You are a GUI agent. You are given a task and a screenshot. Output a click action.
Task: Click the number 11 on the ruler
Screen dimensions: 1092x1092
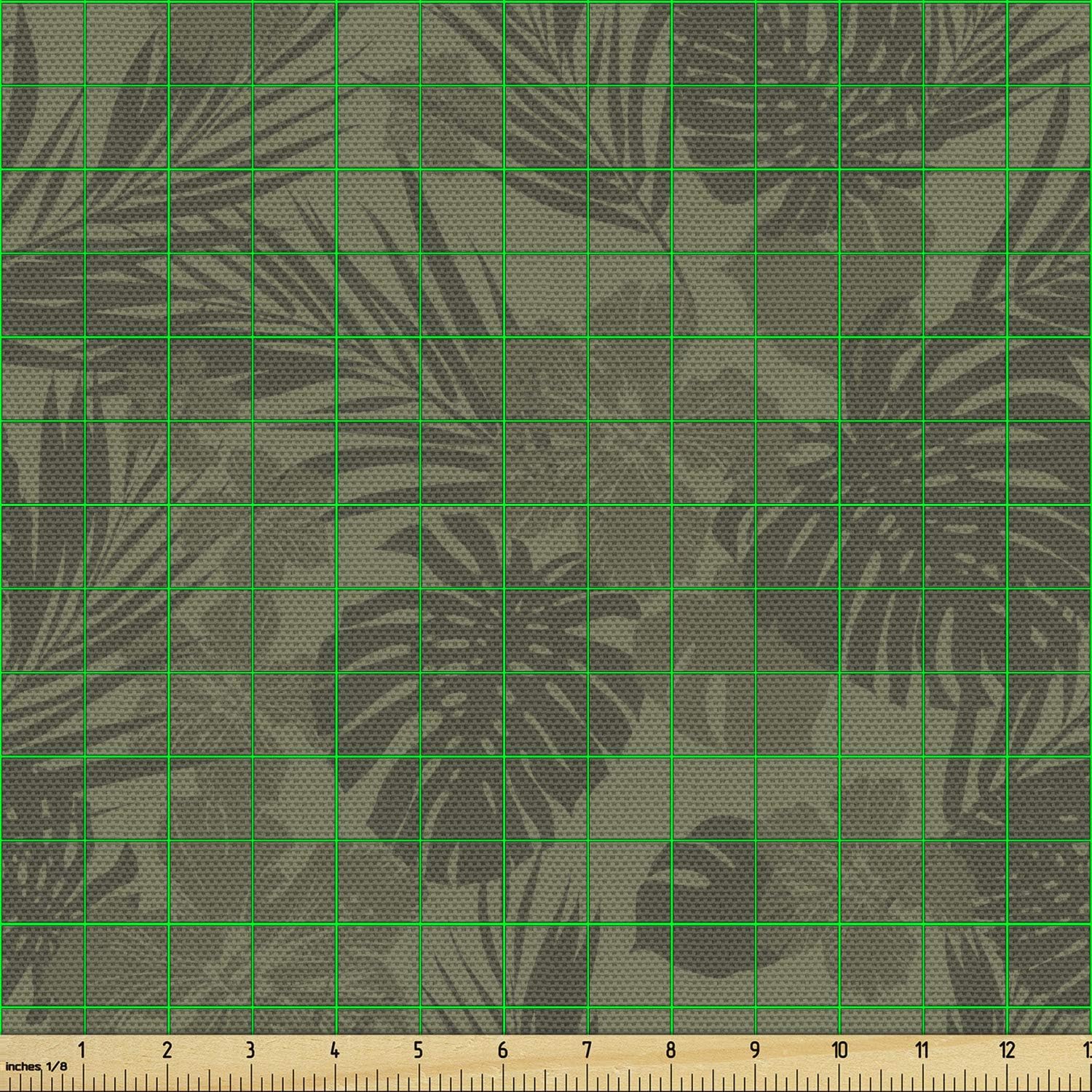pos(922,1050)
